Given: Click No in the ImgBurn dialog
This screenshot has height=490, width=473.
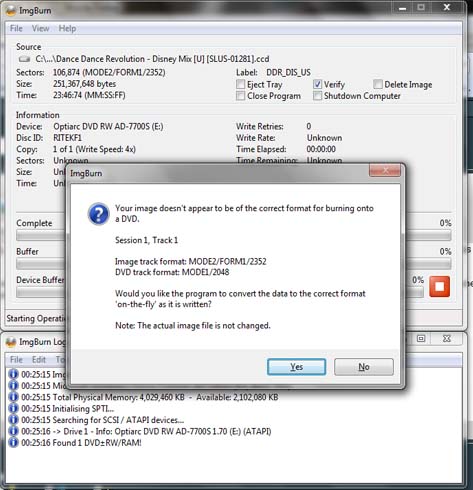Looking at the screenshot, I should [364, 367].
